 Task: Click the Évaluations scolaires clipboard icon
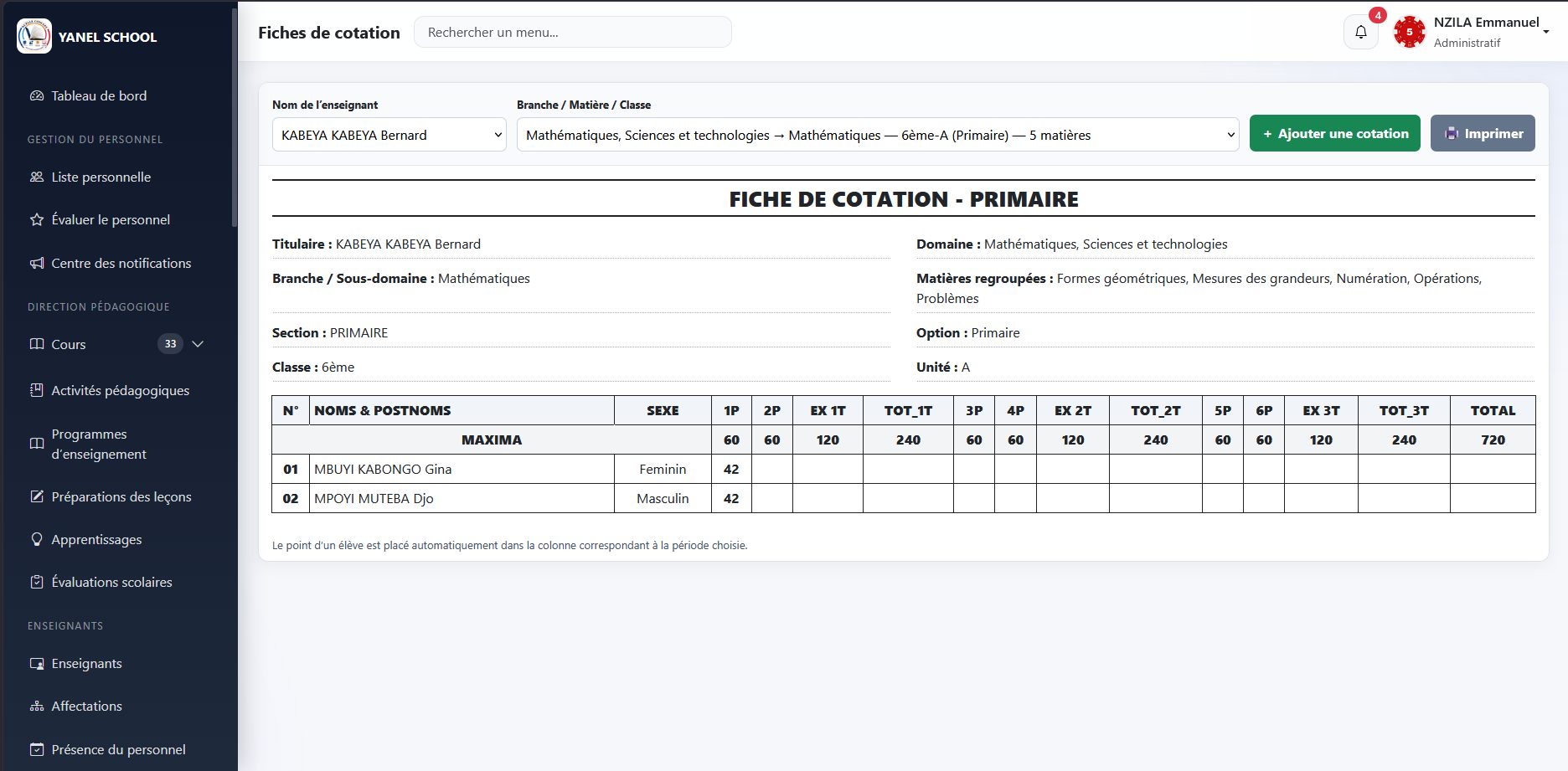point(37,582)
